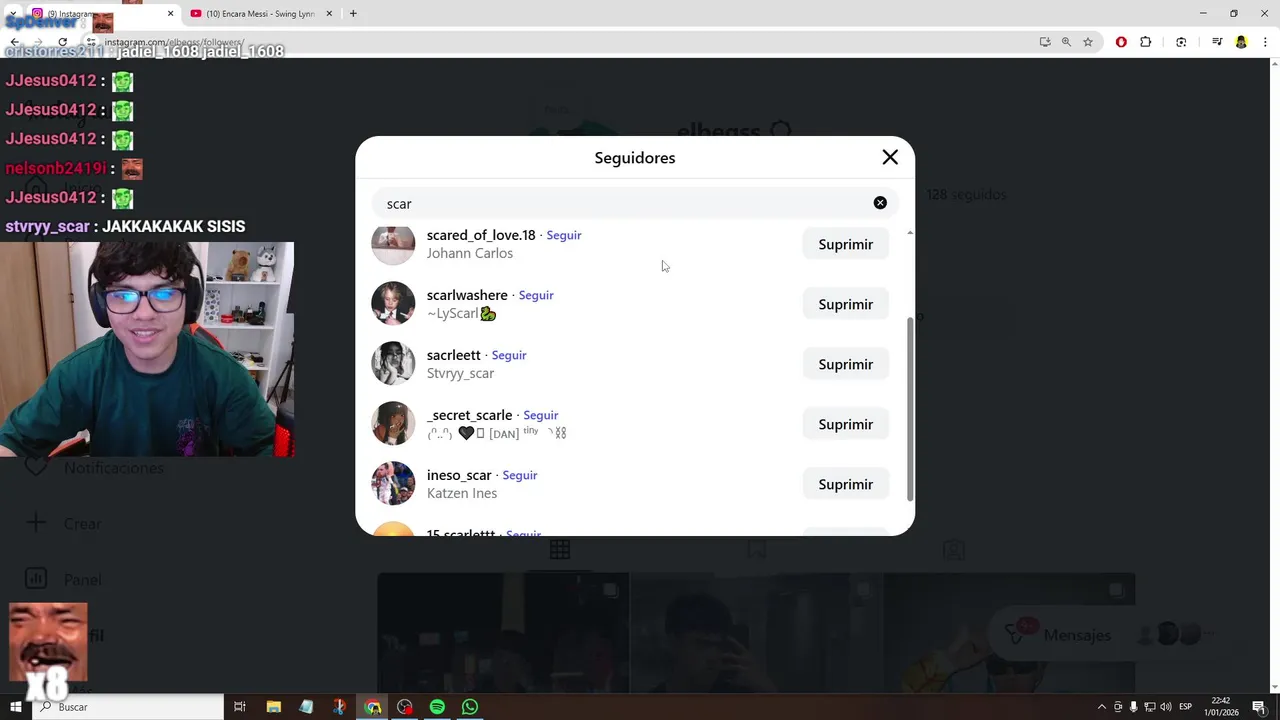Image resolution: width=1280 pixels, height=720 pixels.
Task: Open the zoom magnifier in address bar
Action: [1066, 42]
